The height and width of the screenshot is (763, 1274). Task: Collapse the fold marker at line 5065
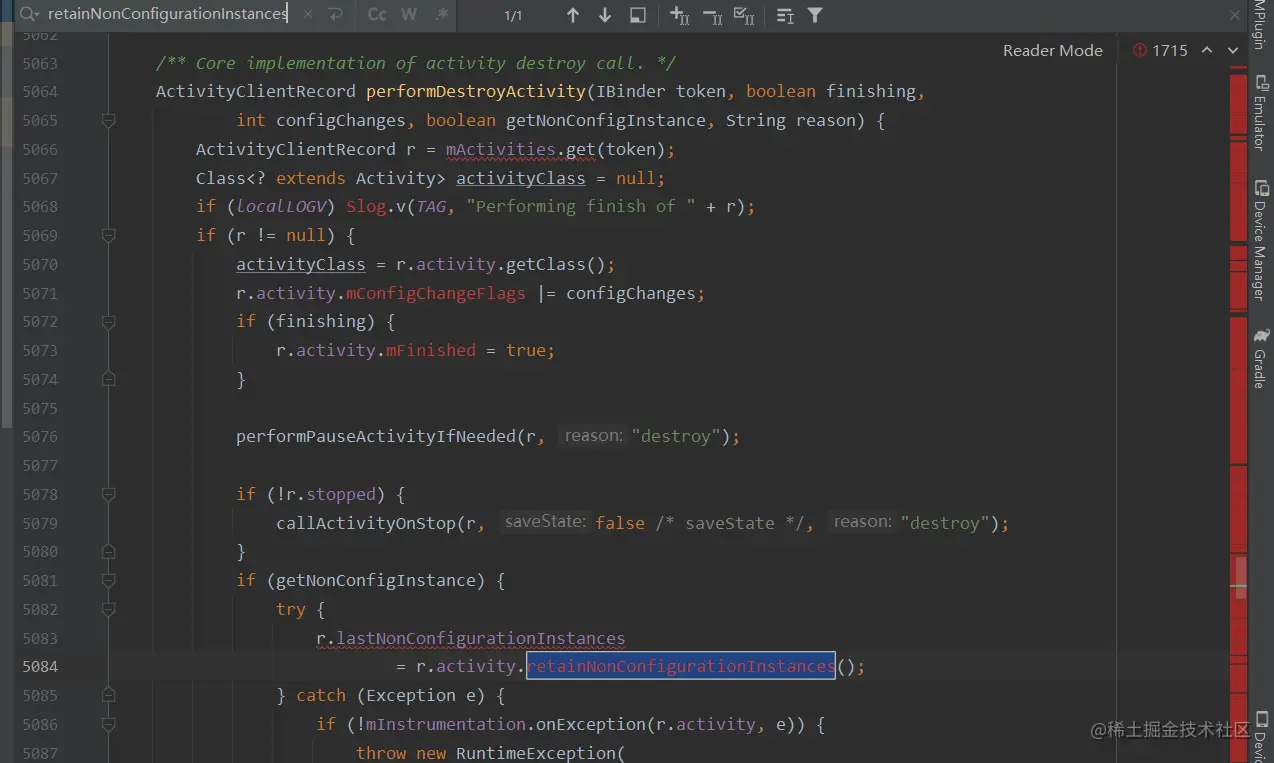(x=108, y=120)
